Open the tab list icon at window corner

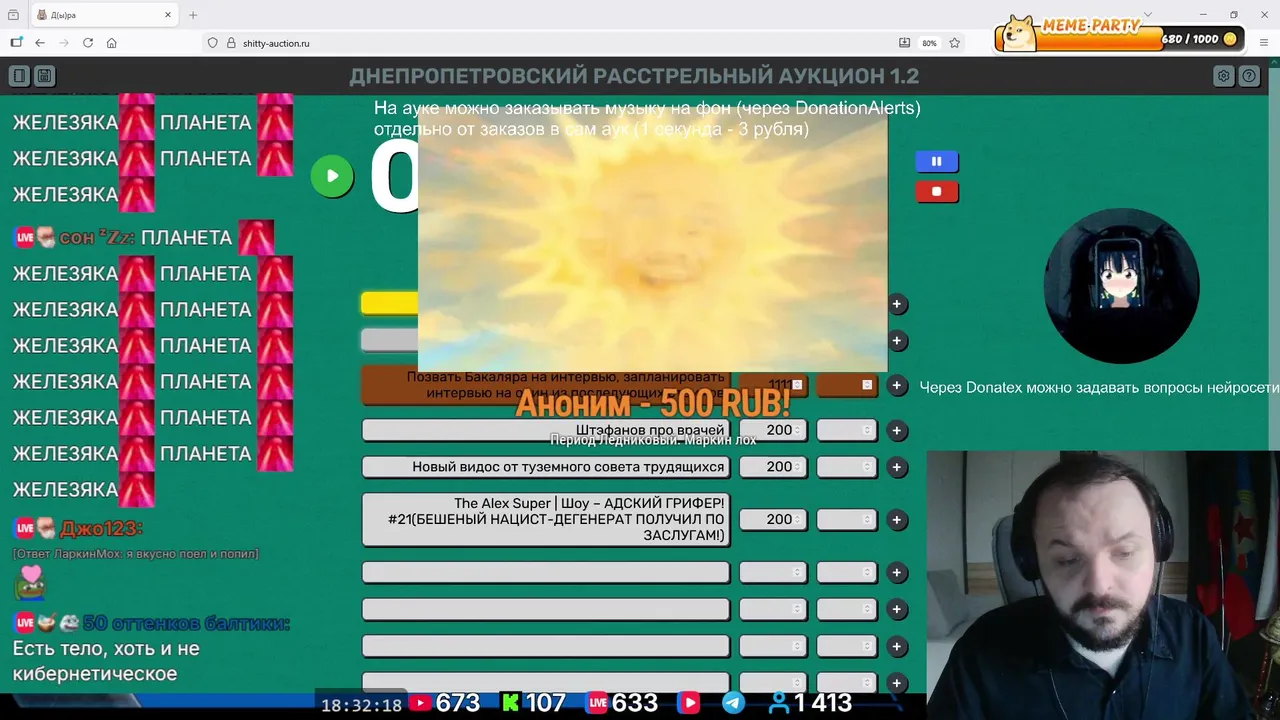tap(13, 15)
